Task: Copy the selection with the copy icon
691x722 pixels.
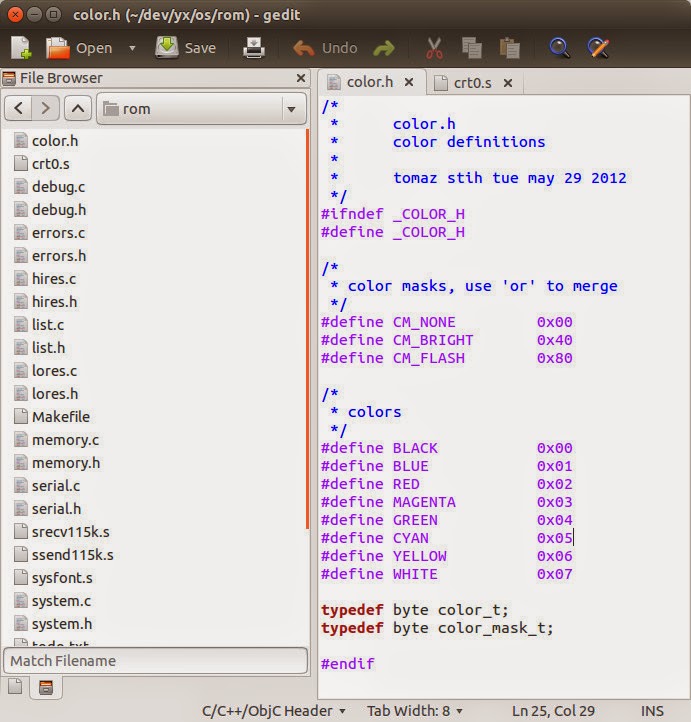Action: point(472,48)
